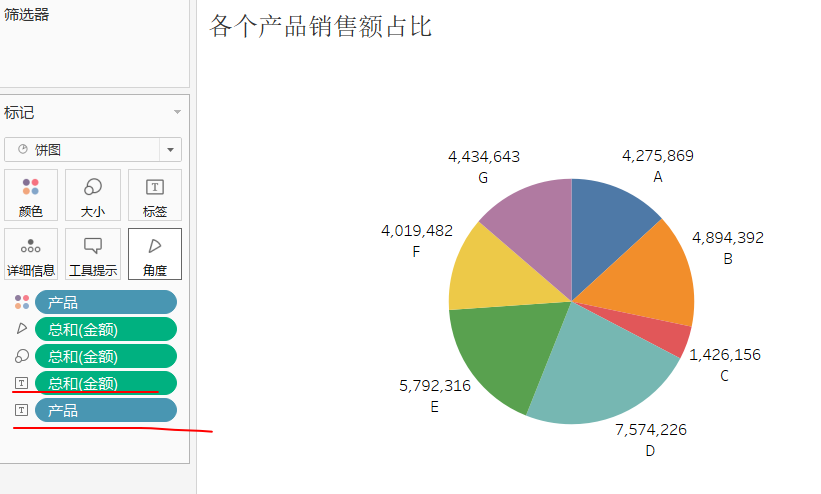Click size icon beside second 总和(金额) pill

click(x=22, y=356)
